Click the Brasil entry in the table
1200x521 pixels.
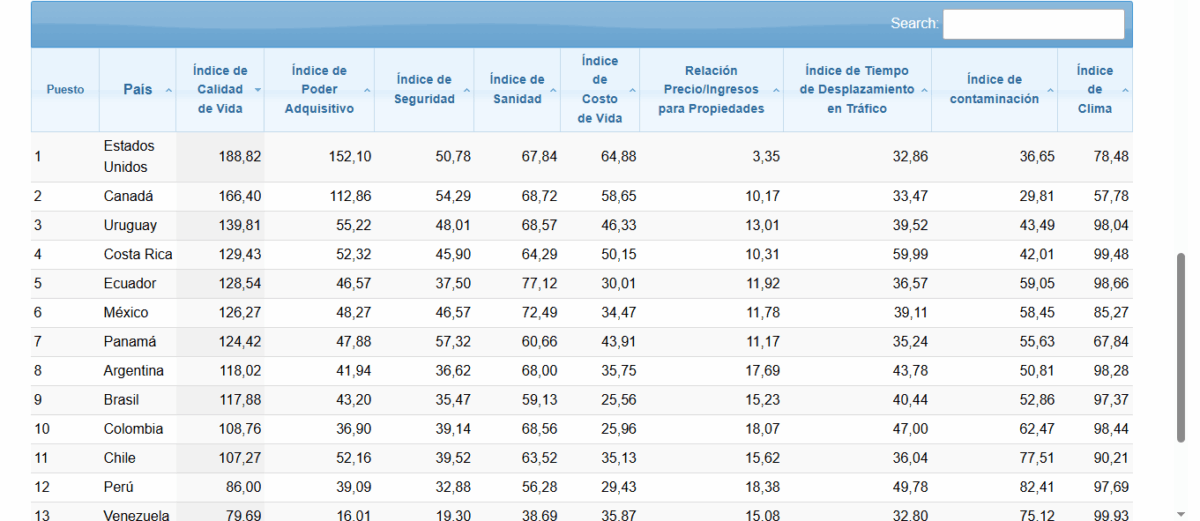(x=121, y=399)
